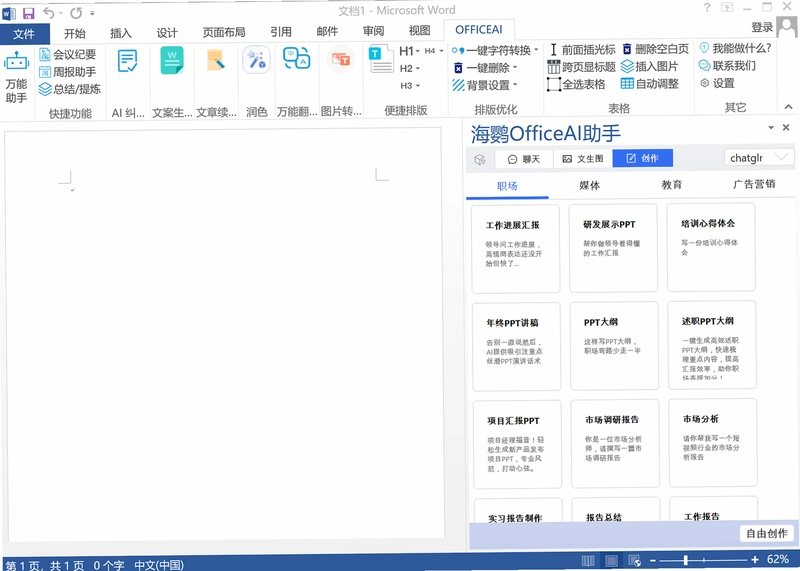
Task: Open the 万能助手 robot assistant
Action: click(16, 77)
